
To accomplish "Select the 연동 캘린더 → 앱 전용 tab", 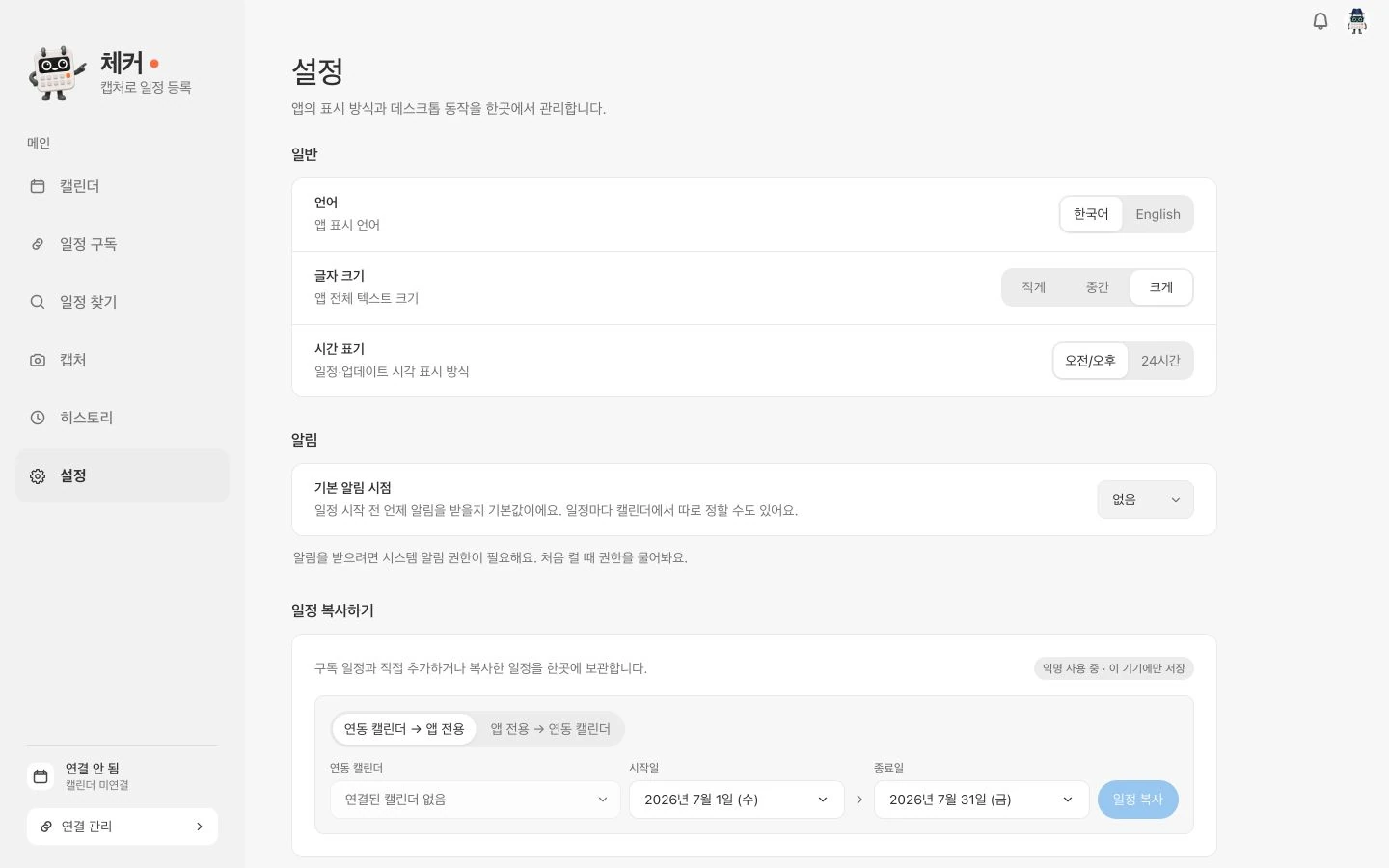I will [x=404, y=729].
